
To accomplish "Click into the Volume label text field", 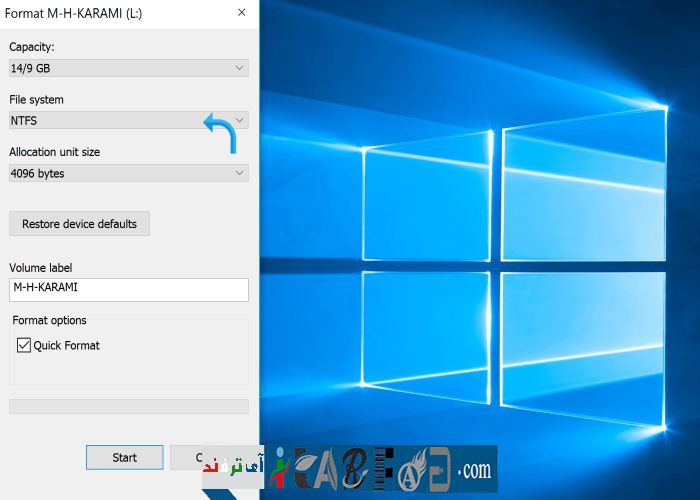I will click(x=128, y=289).
